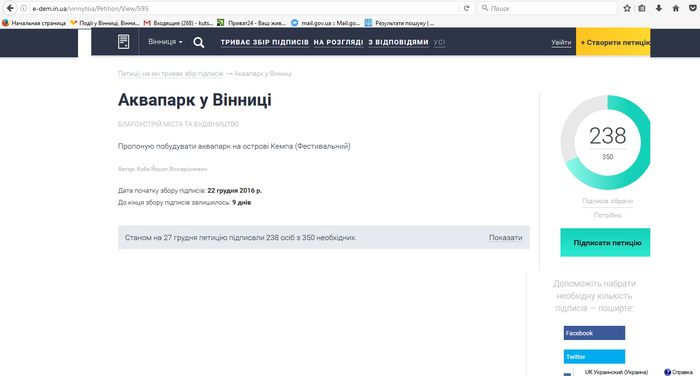This screenshot has height=376, width=700.
Task: Click the required count "350"
Action: [x=608, y=157]
